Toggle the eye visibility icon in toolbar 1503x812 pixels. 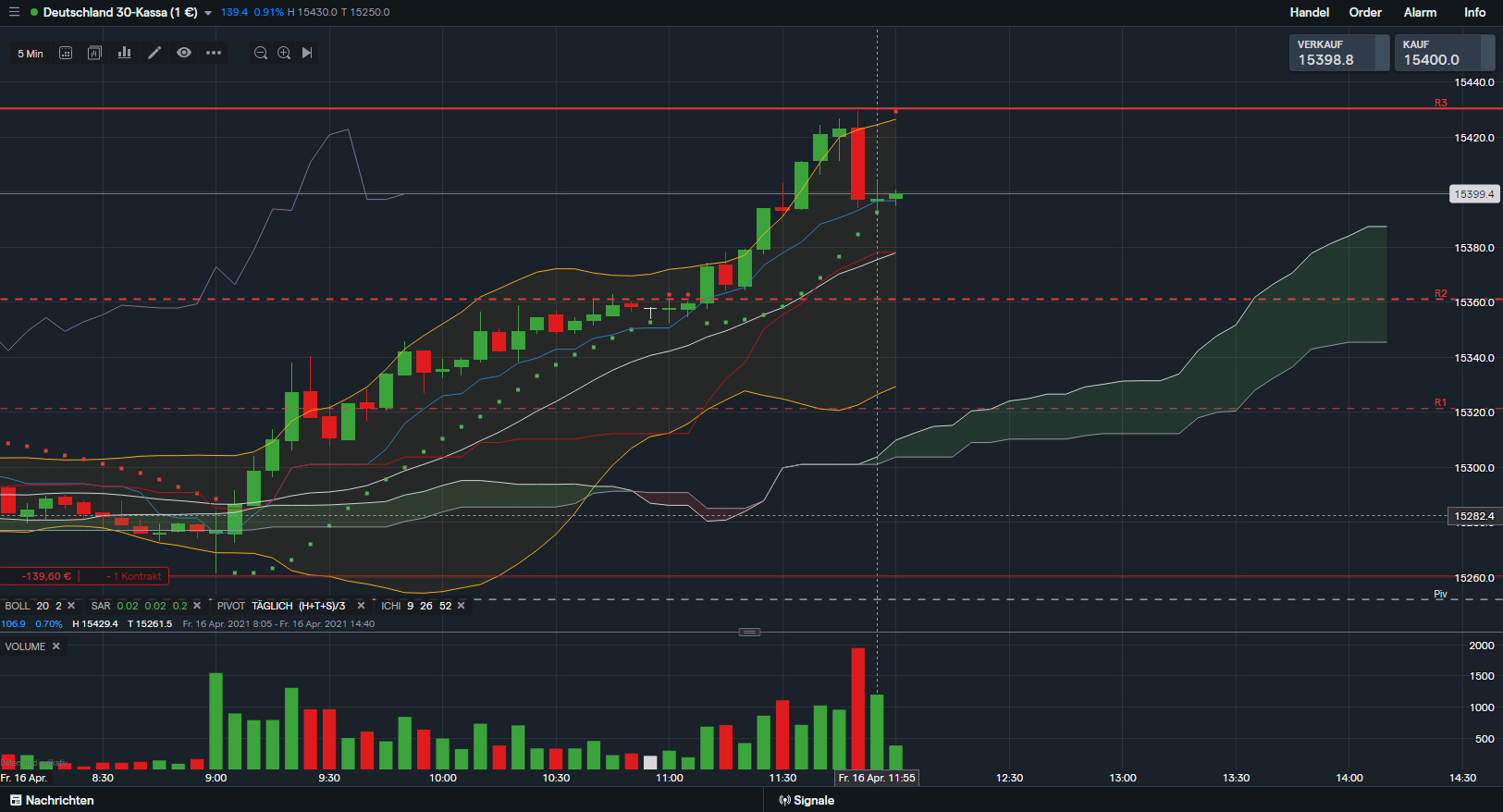pos(184,53)
